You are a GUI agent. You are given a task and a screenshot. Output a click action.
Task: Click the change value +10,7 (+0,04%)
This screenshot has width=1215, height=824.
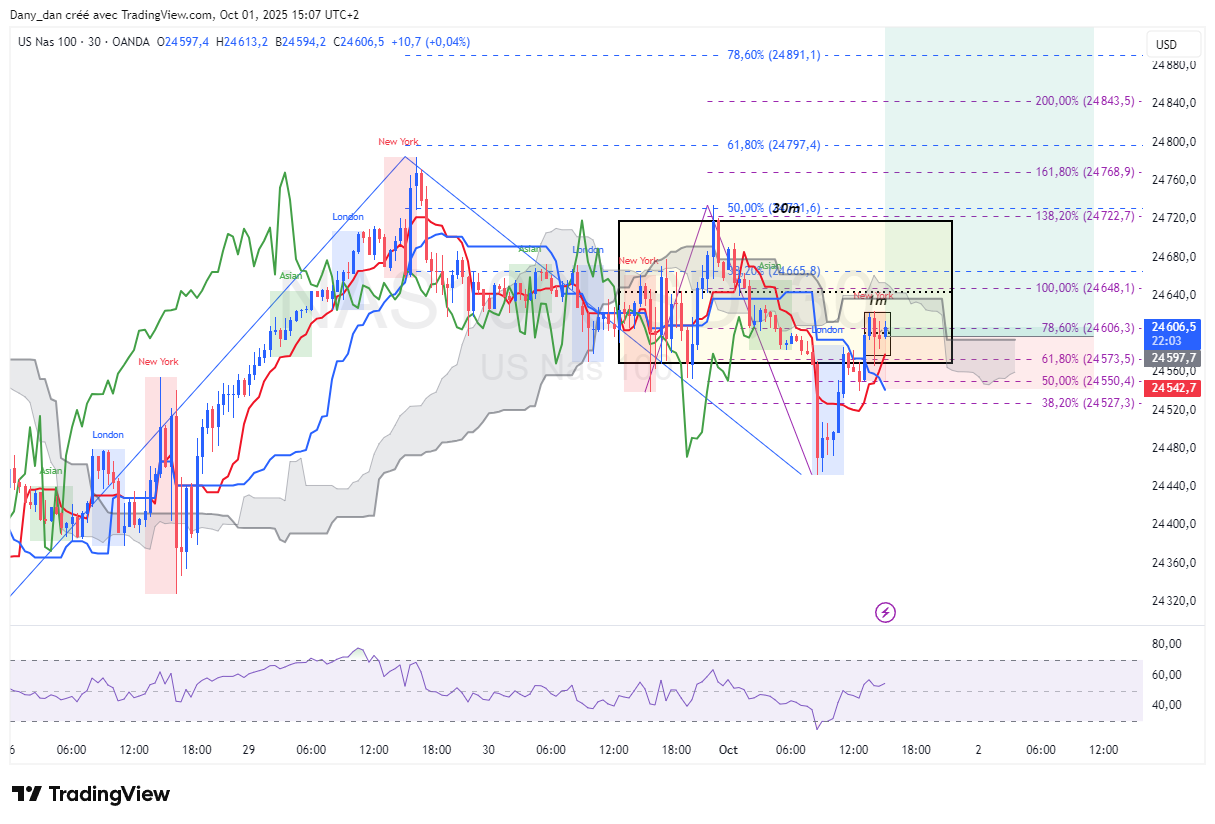click(430, 41)
